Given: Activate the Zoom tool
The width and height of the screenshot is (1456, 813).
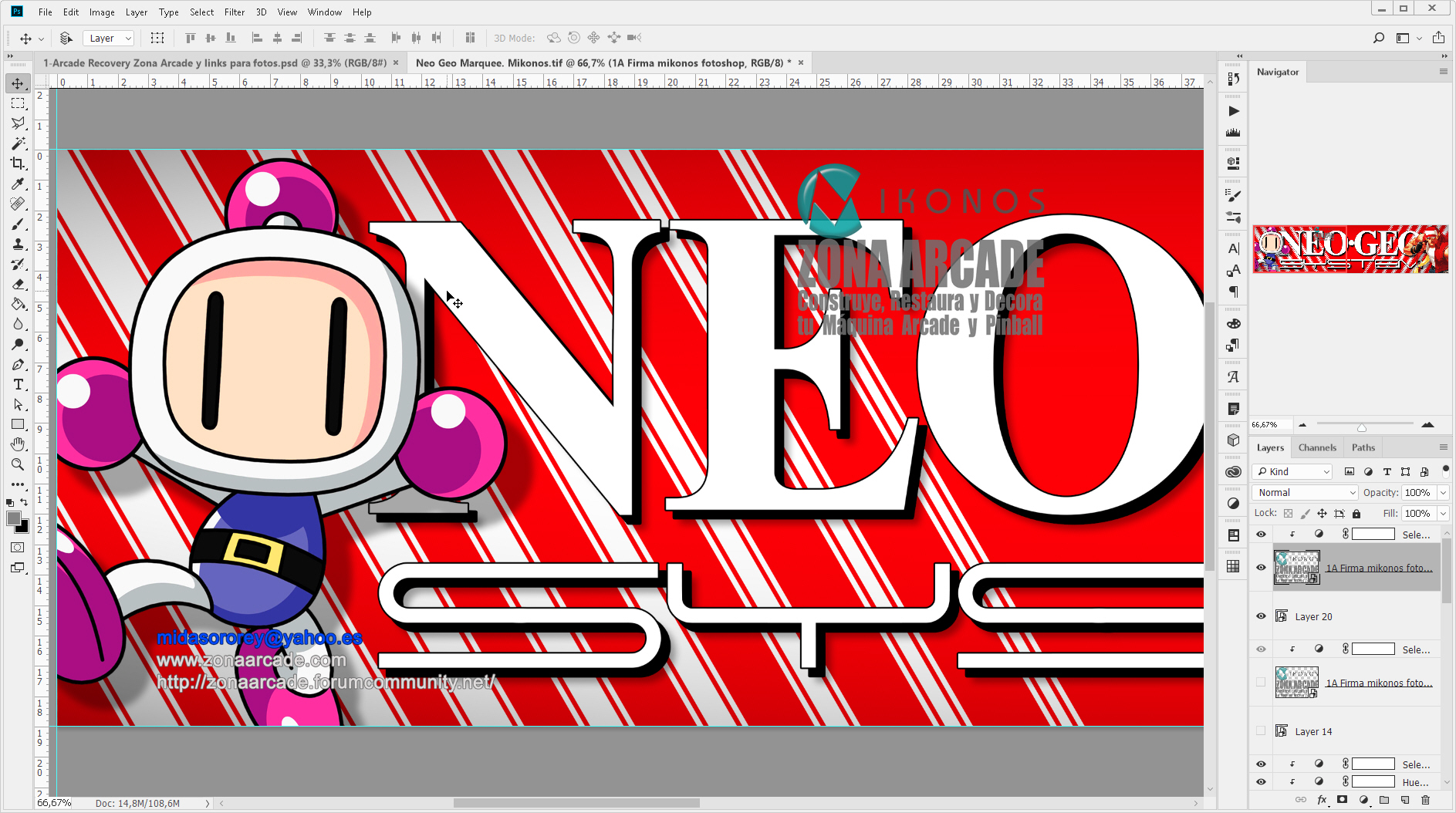Looking at the screenshot, I should [x=19, y=464].
